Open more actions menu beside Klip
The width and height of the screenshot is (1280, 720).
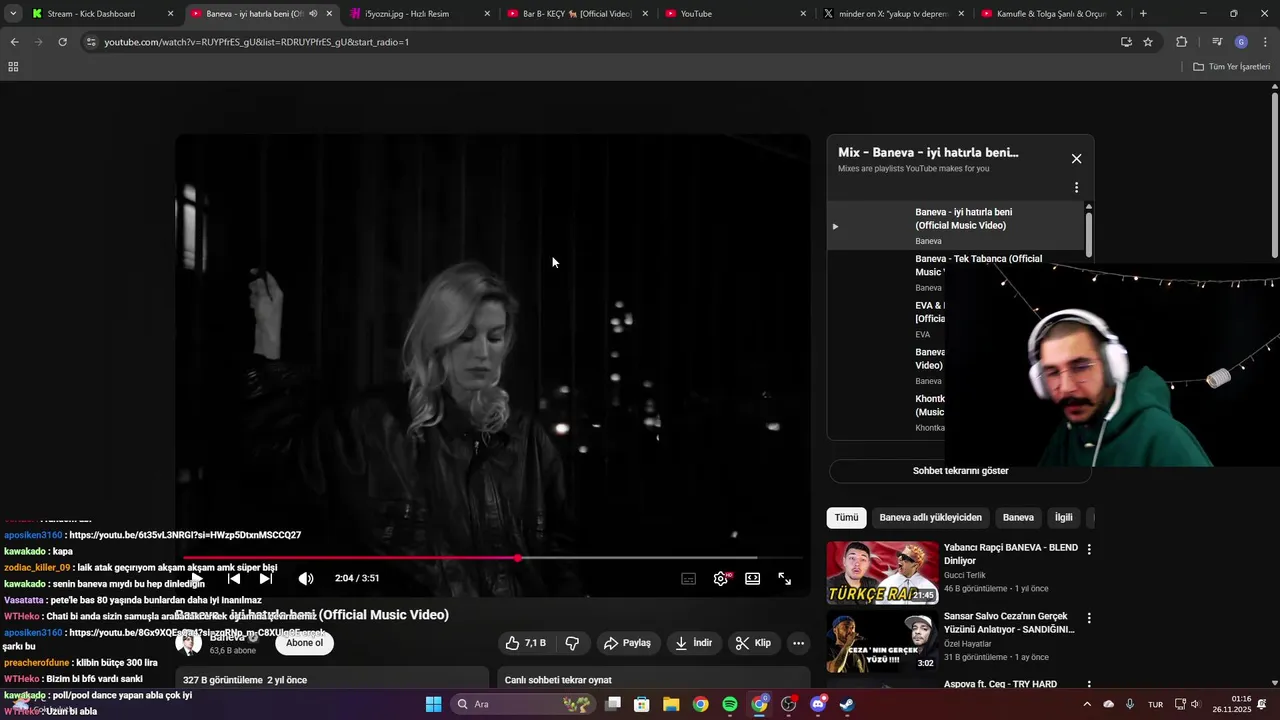(798, 643)
